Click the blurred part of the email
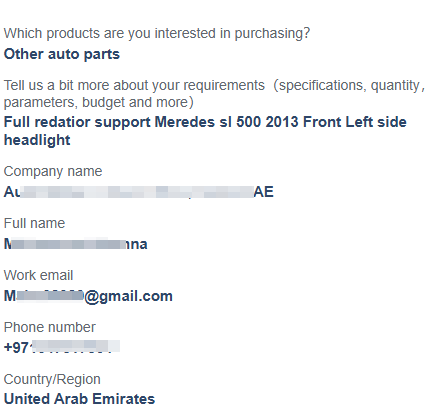This screenshot has height=419, width=435. [x=50, y=296]
